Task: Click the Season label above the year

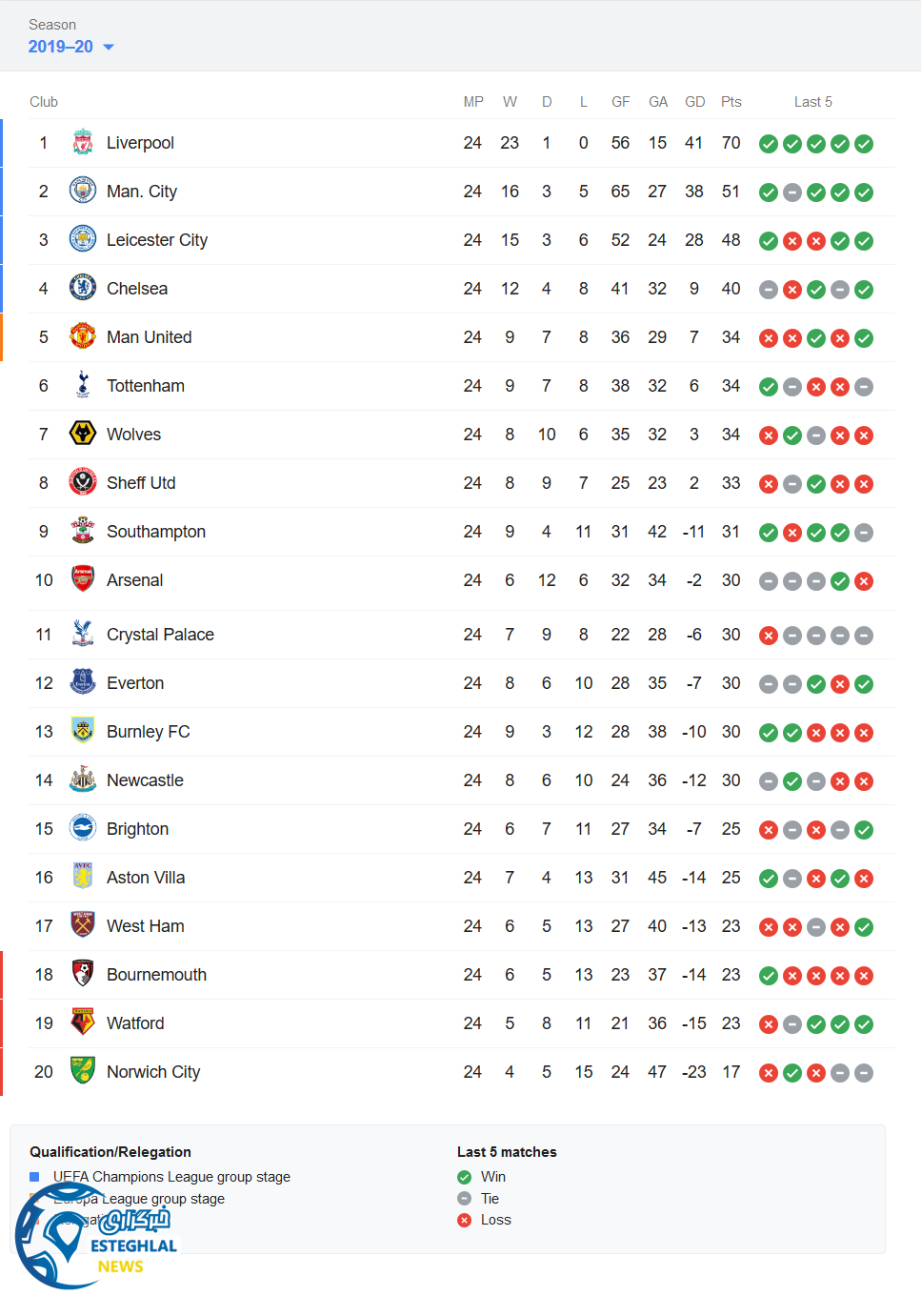Action: pyautogui.click(x=52, y=25)
